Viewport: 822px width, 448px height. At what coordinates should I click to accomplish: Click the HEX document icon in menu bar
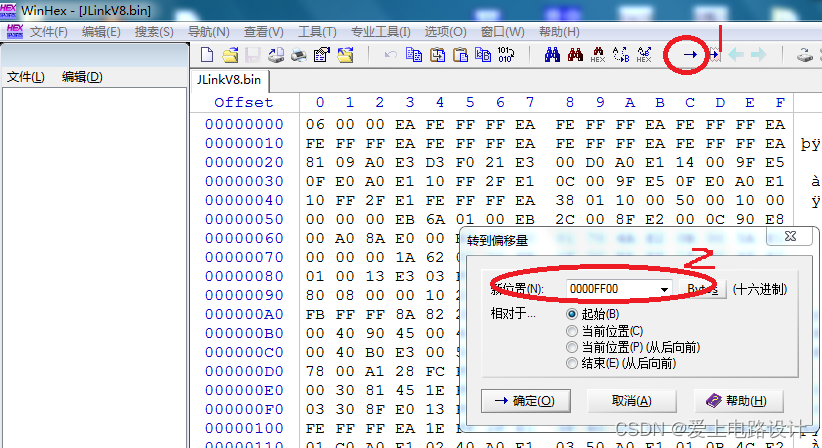point(15,31)
